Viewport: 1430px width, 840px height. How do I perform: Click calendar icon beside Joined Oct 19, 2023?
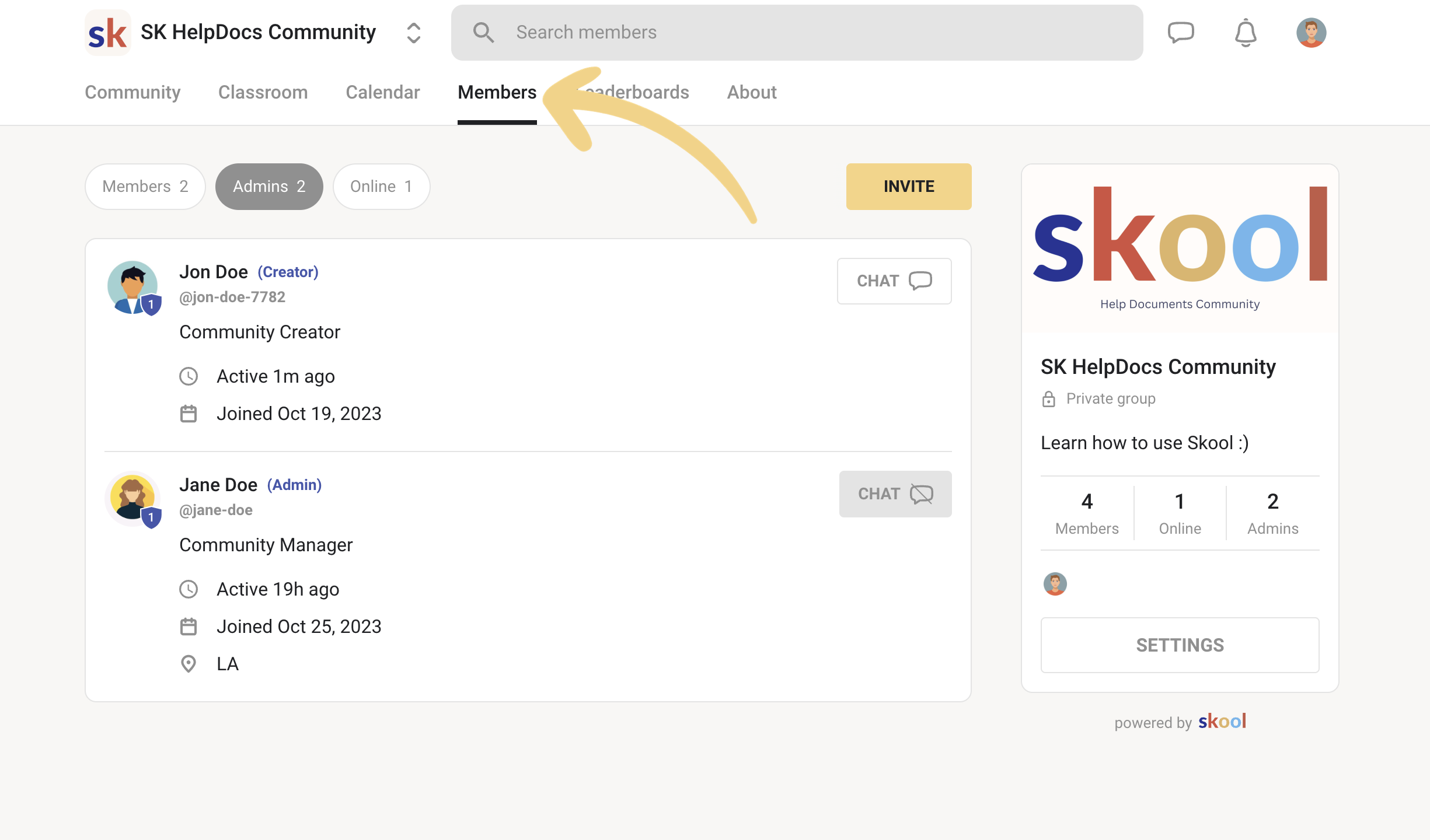click(189, 414)
